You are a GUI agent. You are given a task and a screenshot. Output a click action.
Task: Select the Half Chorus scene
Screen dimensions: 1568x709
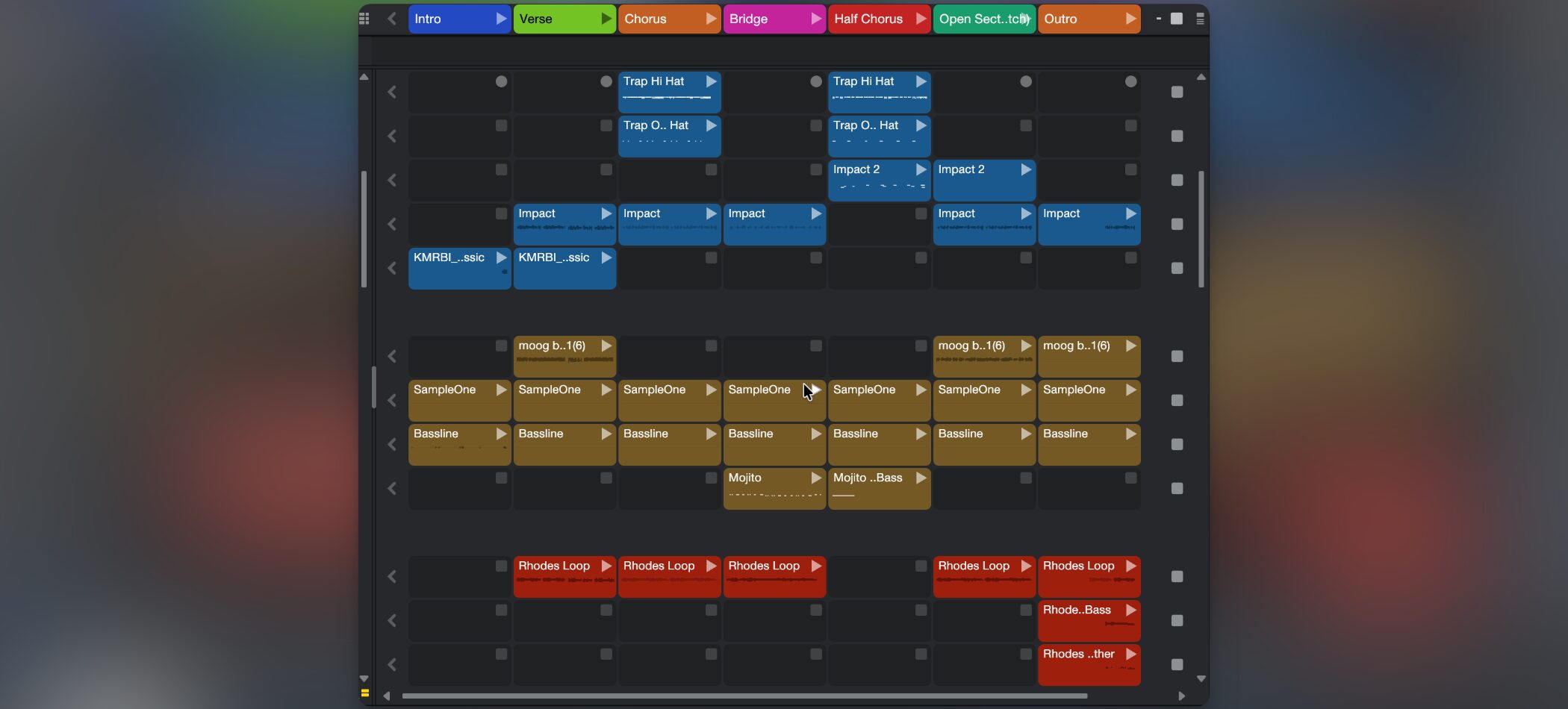click(869, 19)
